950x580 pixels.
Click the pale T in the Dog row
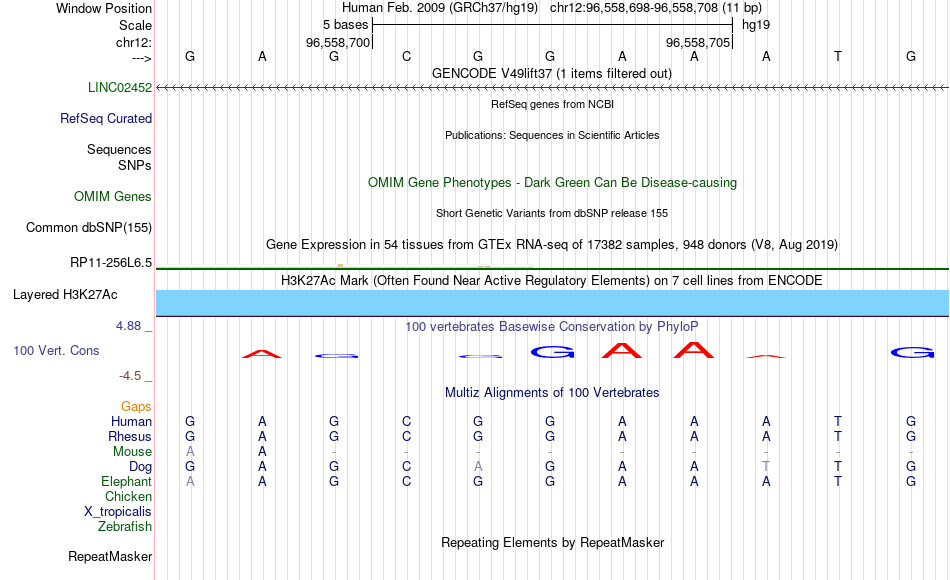[766, 466]
